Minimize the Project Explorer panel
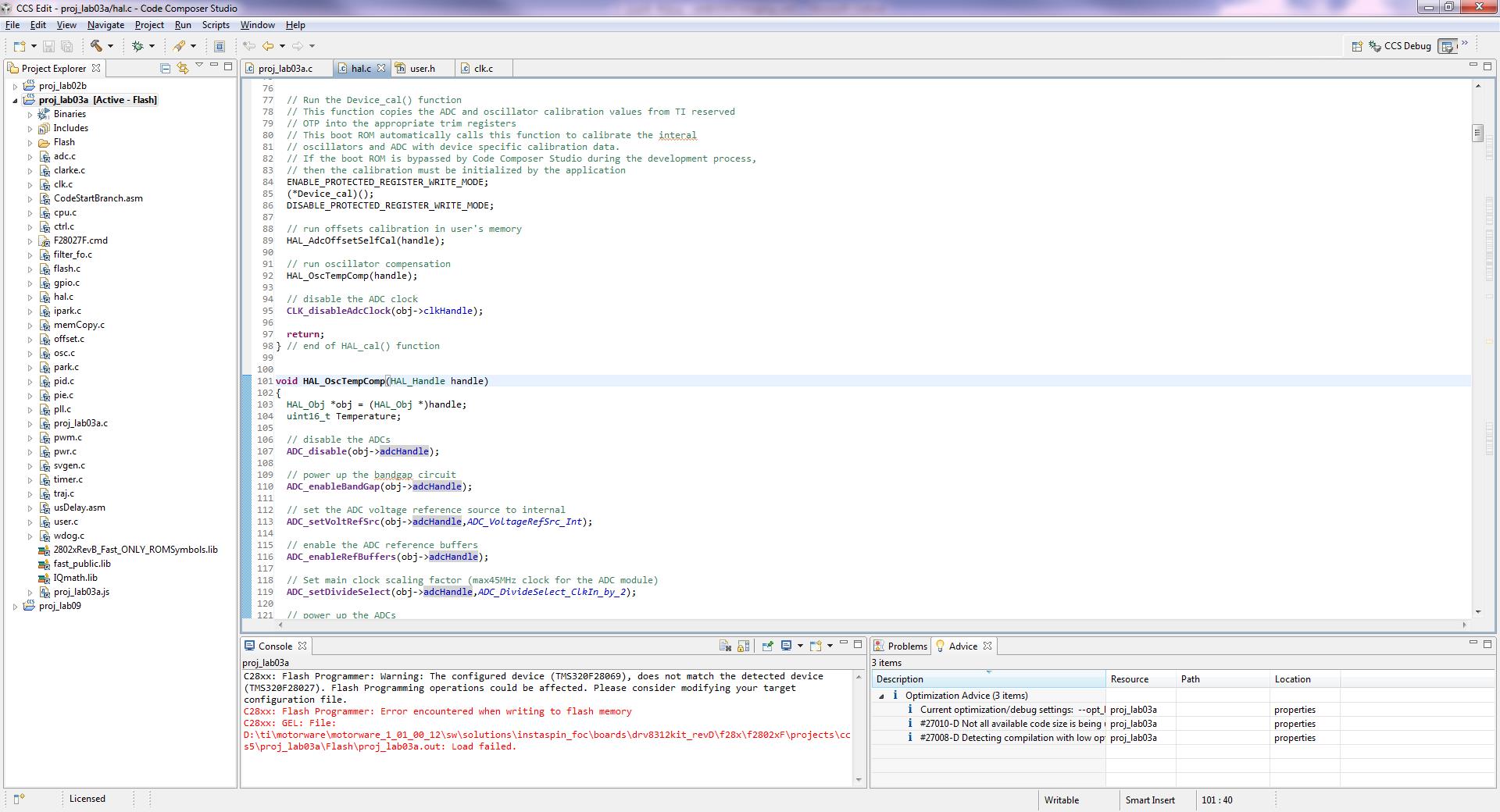 pyautogui.click(x=213, y=66)
